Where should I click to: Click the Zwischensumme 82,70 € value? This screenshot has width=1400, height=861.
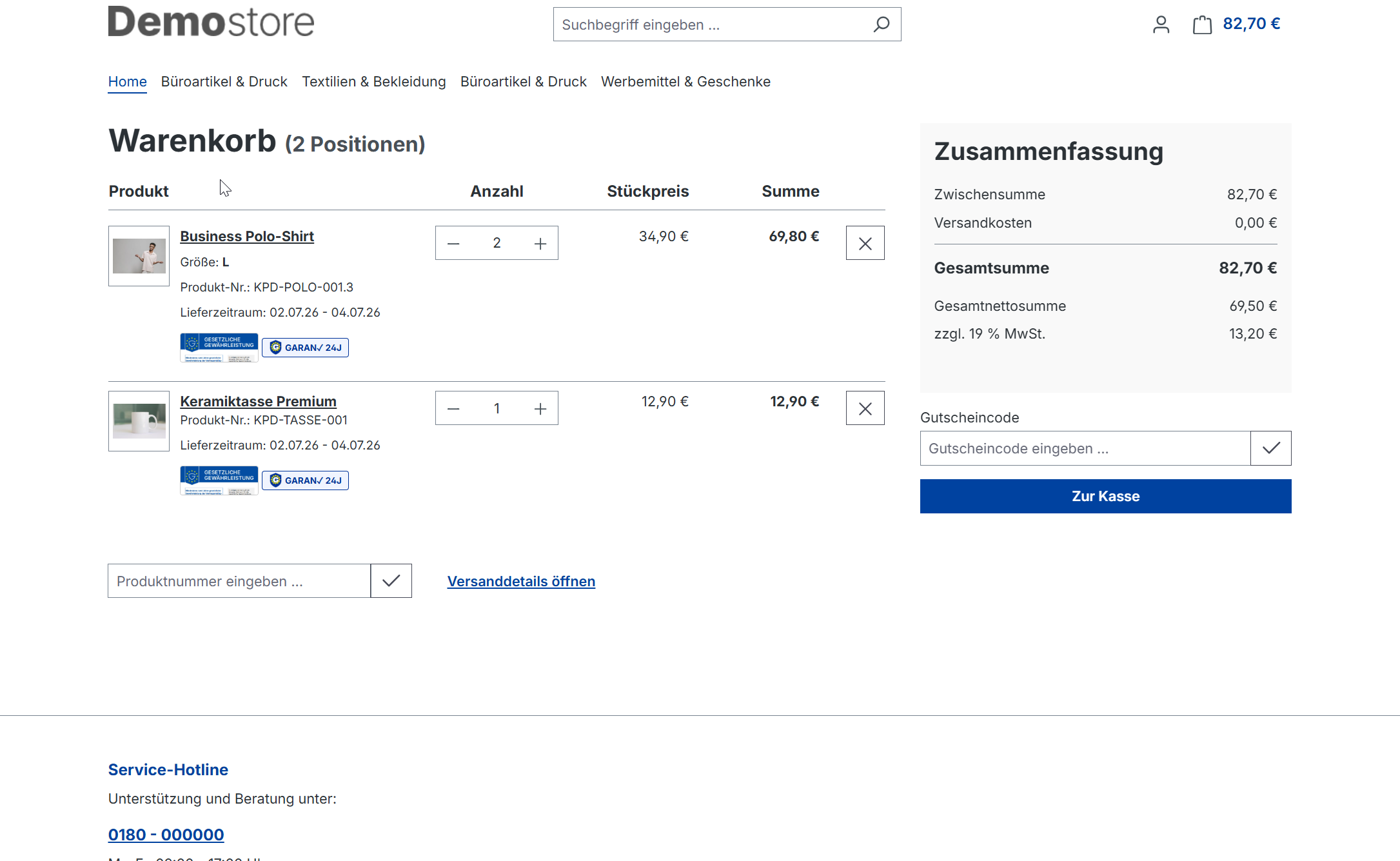click(1252, 195)
